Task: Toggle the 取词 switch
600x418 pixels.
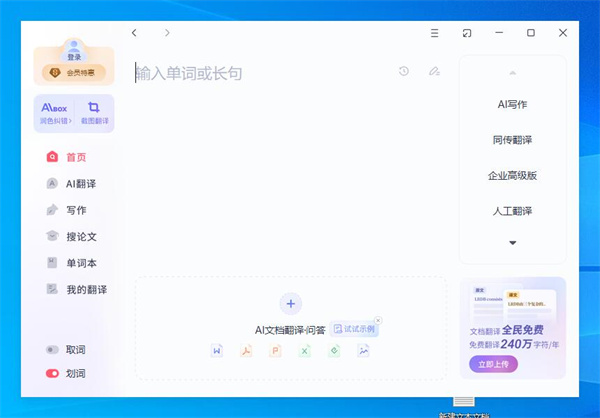Action: pyautogui.click(x=52, y=350)
